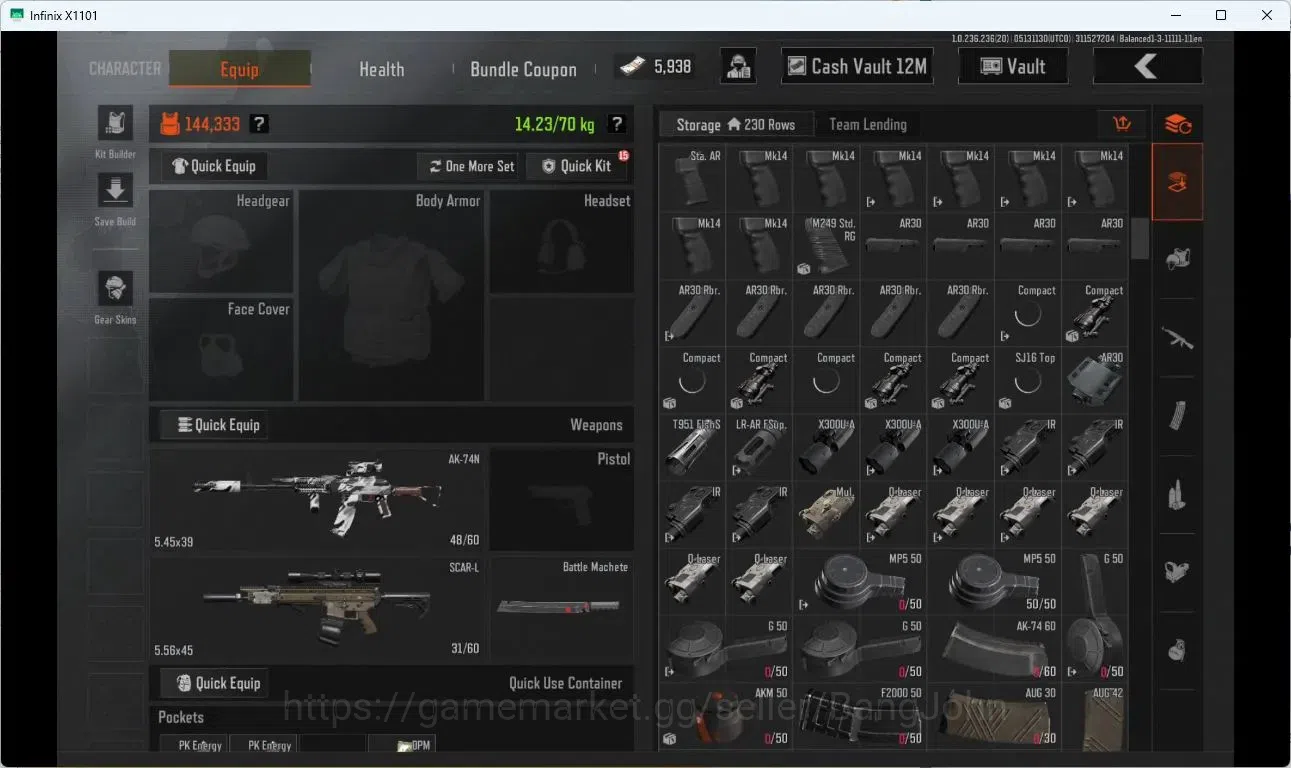Open the Bundle Coupon tab
Screen dimensions: 1291x768
523,69
